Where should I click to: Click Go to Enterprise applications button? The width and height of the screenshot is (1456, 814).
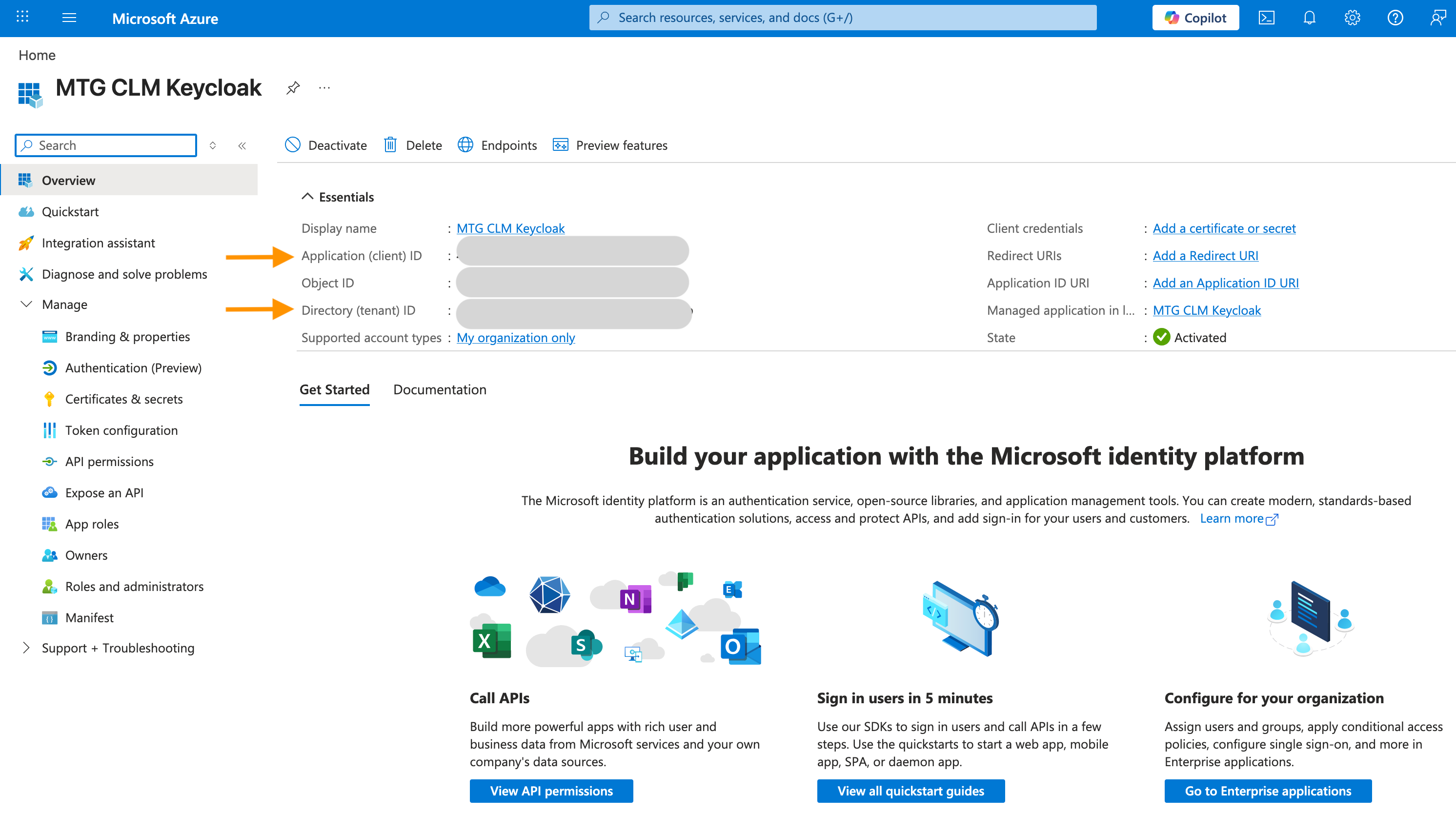[1268, 791]
